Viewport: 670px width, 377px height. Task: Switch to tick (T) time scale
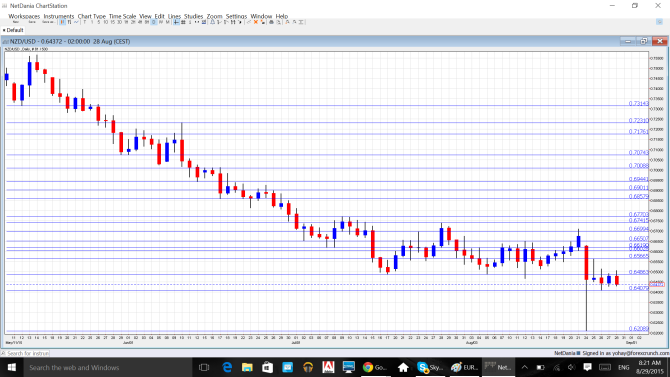point(85,22)
